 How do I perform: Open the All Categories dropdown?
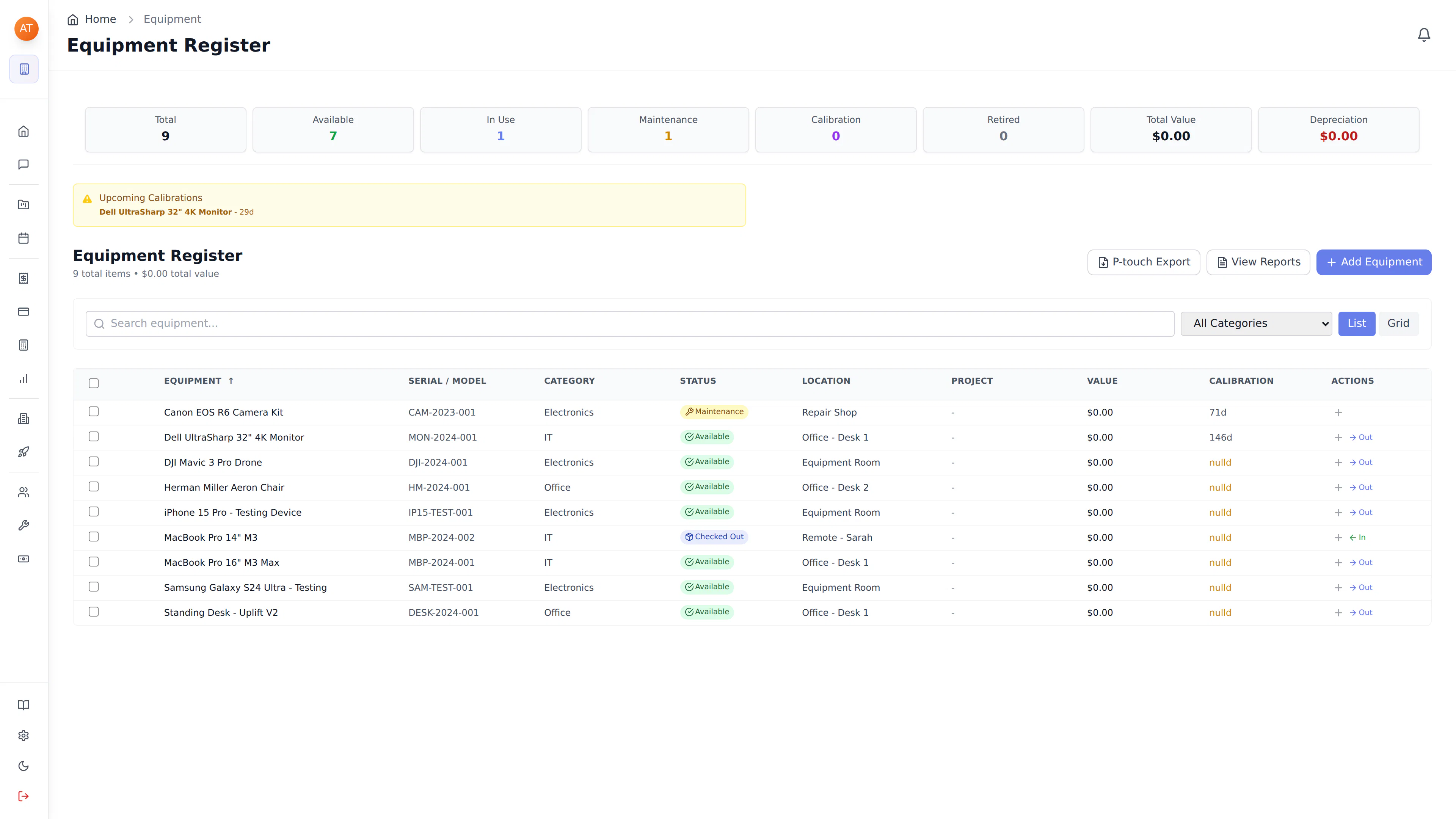1256,323
